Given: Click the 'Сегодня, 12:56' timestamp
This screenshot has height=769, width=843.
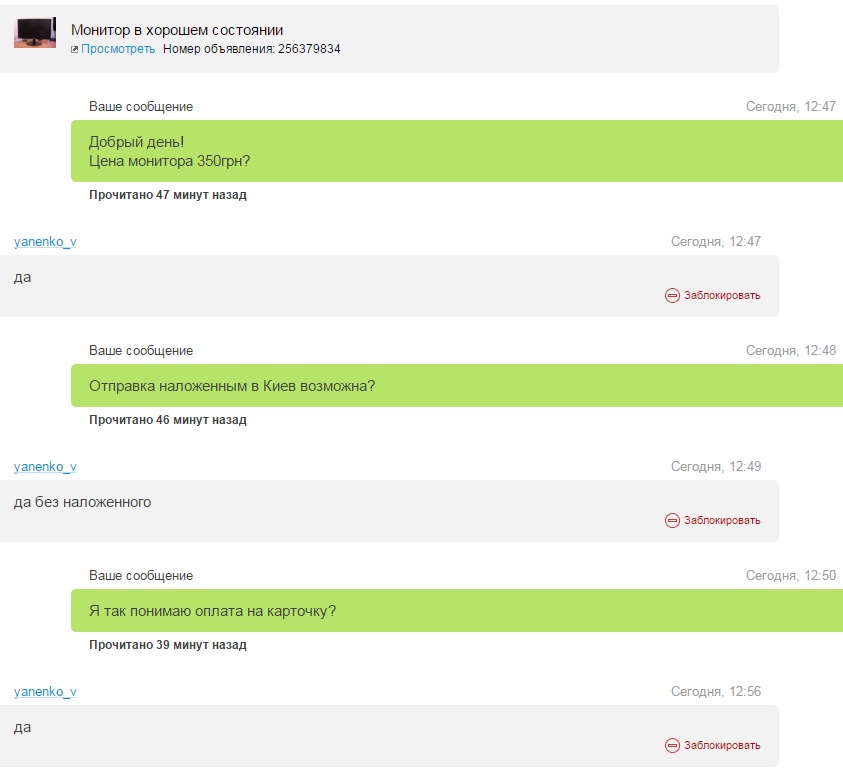Looking at the screenshot, I should pyautogui.click(x=716, y=692).
